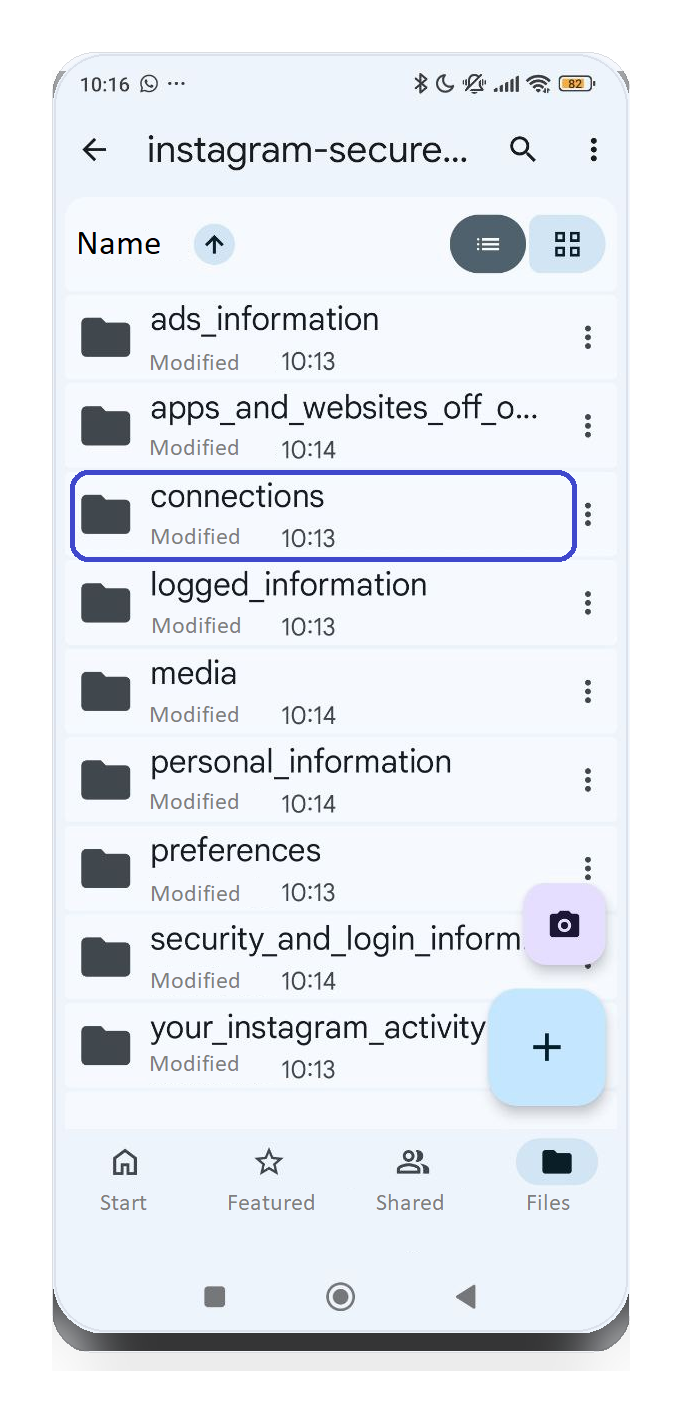Screen dimensions: 682x1423
Task: Open the overflow menu in the top bar
Action: click(593, 149)
